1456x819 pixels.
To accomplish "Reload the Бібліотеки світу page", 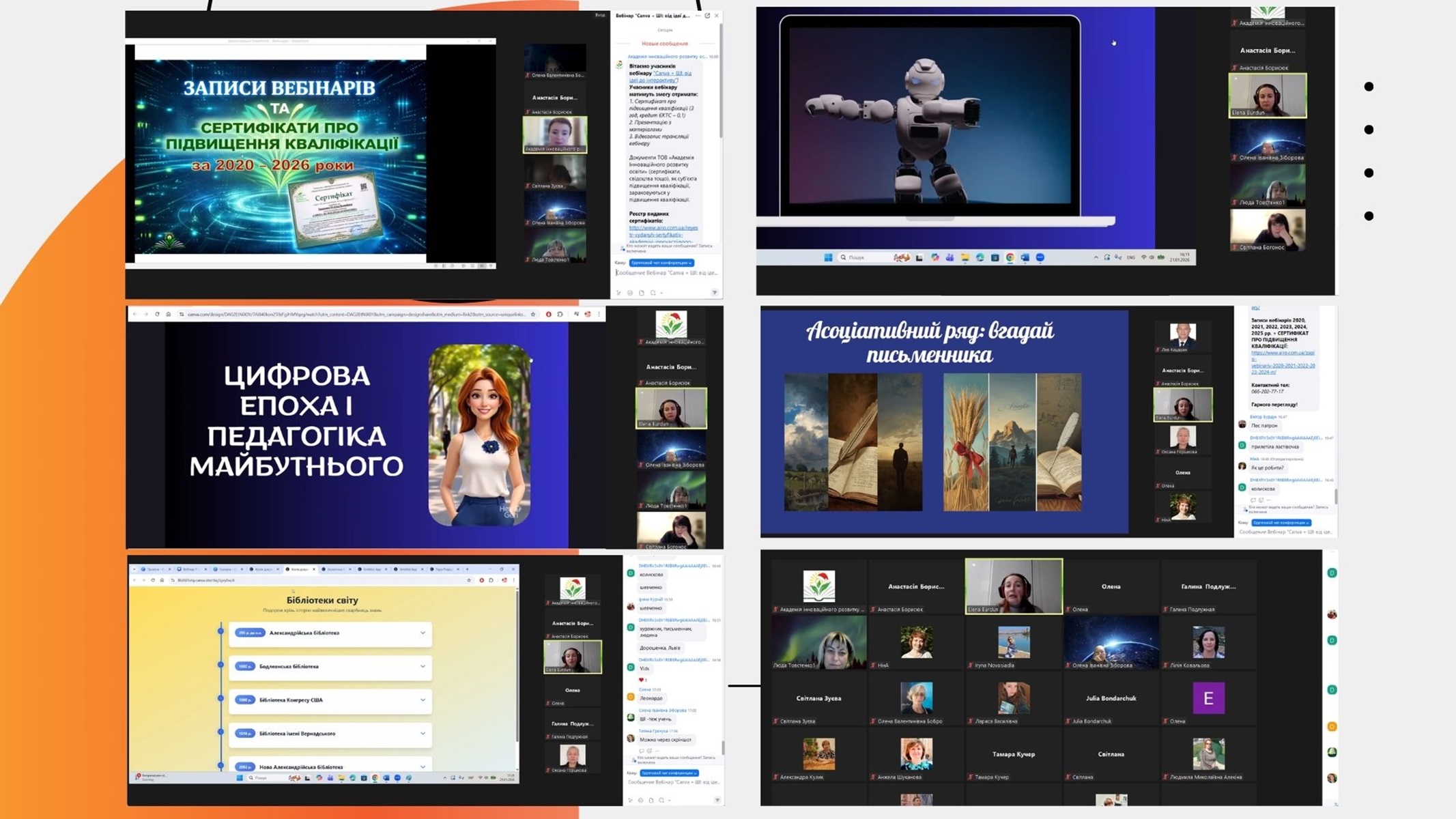I will [x=153, y=580].
